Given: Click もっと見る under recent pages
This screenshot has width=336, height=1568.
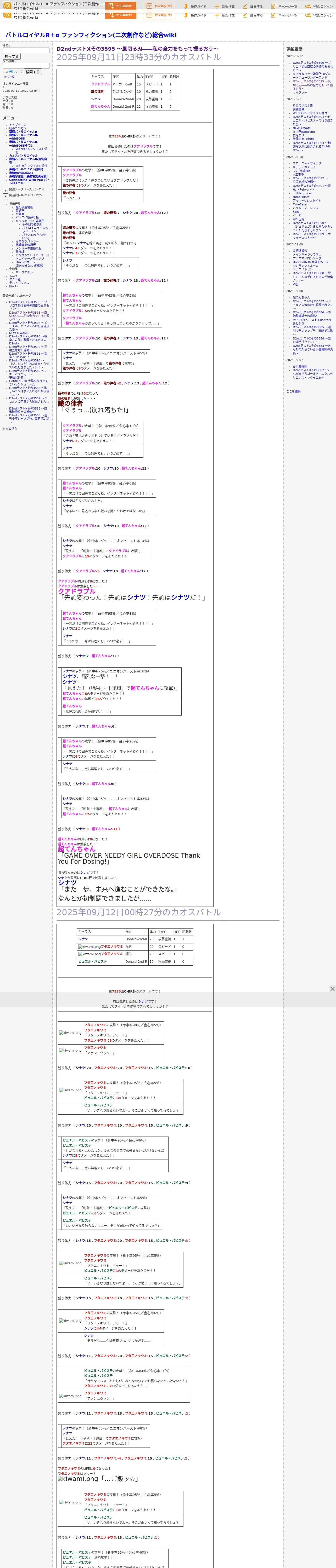Looking at the screenshot, I should [10, 429].
